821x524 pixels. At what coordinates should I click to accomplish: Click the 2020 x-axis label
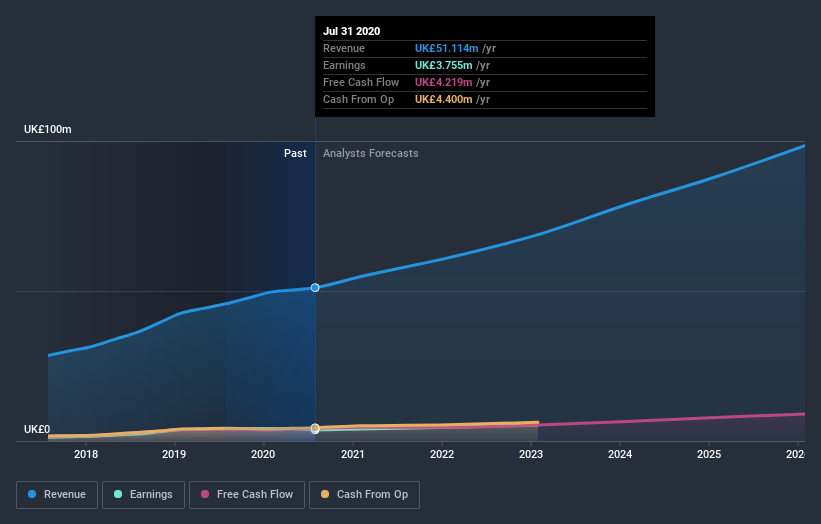pyautogui.click(x=263, y=454)
